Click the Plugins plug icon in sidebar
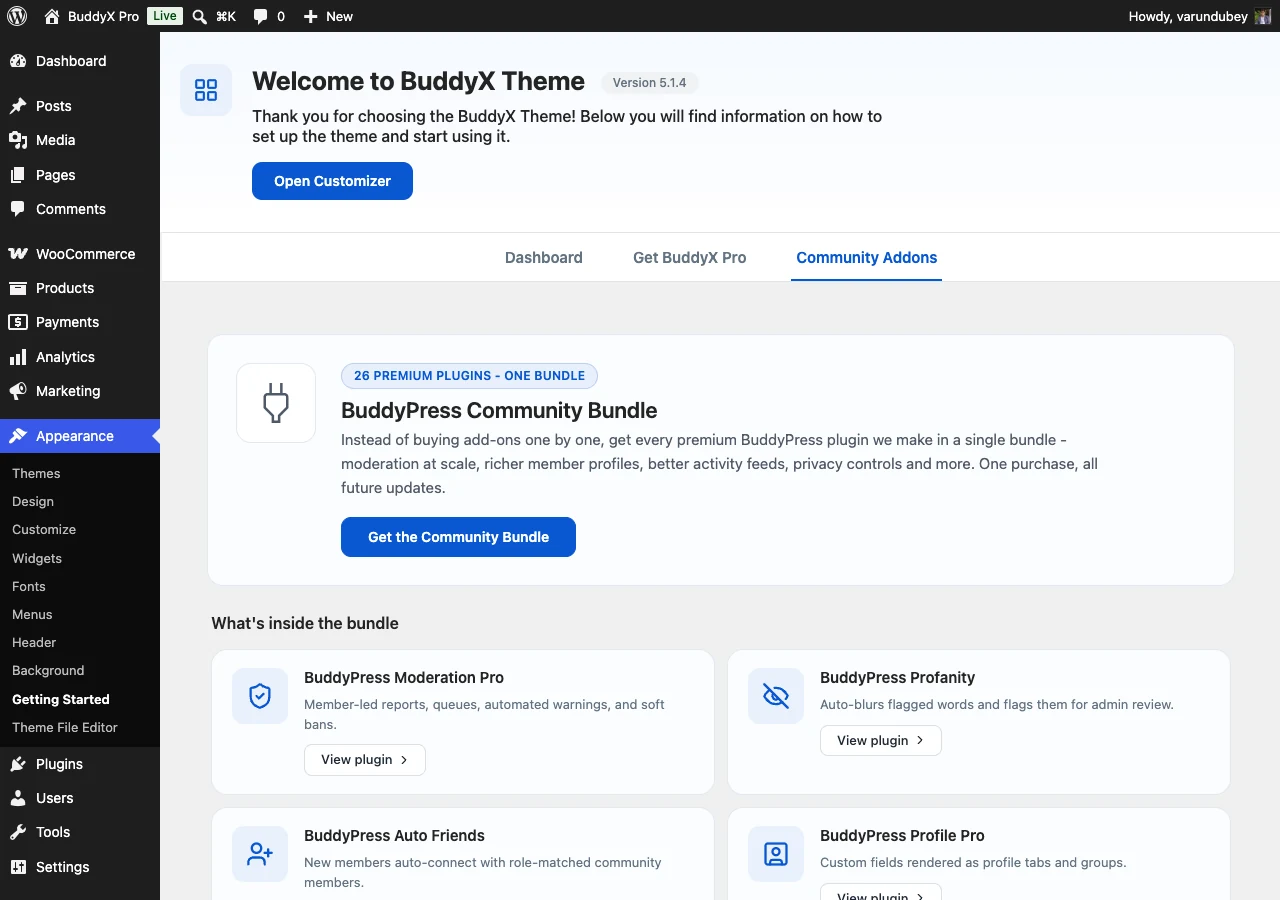The image size is (1280, 900). pyautogui.click(x=18, y=764)
